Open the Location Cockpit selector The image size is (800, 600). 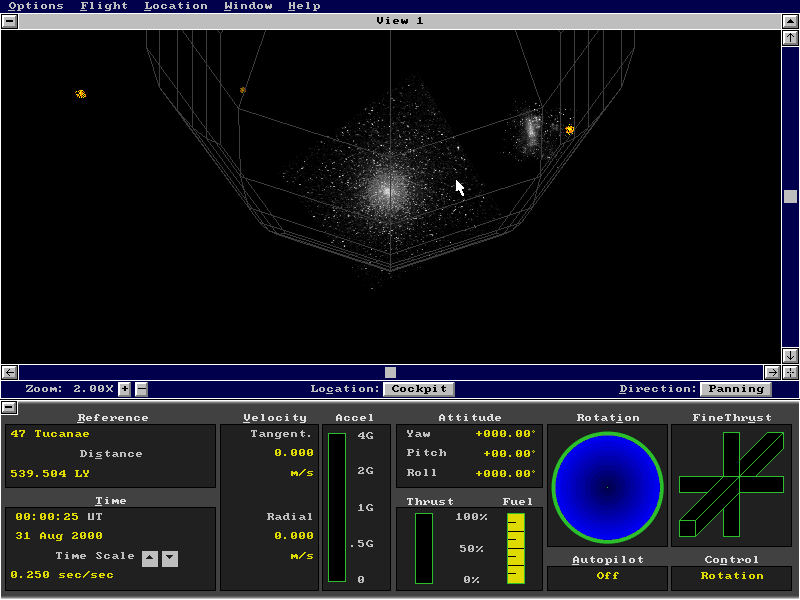click(x=418, y=389)
